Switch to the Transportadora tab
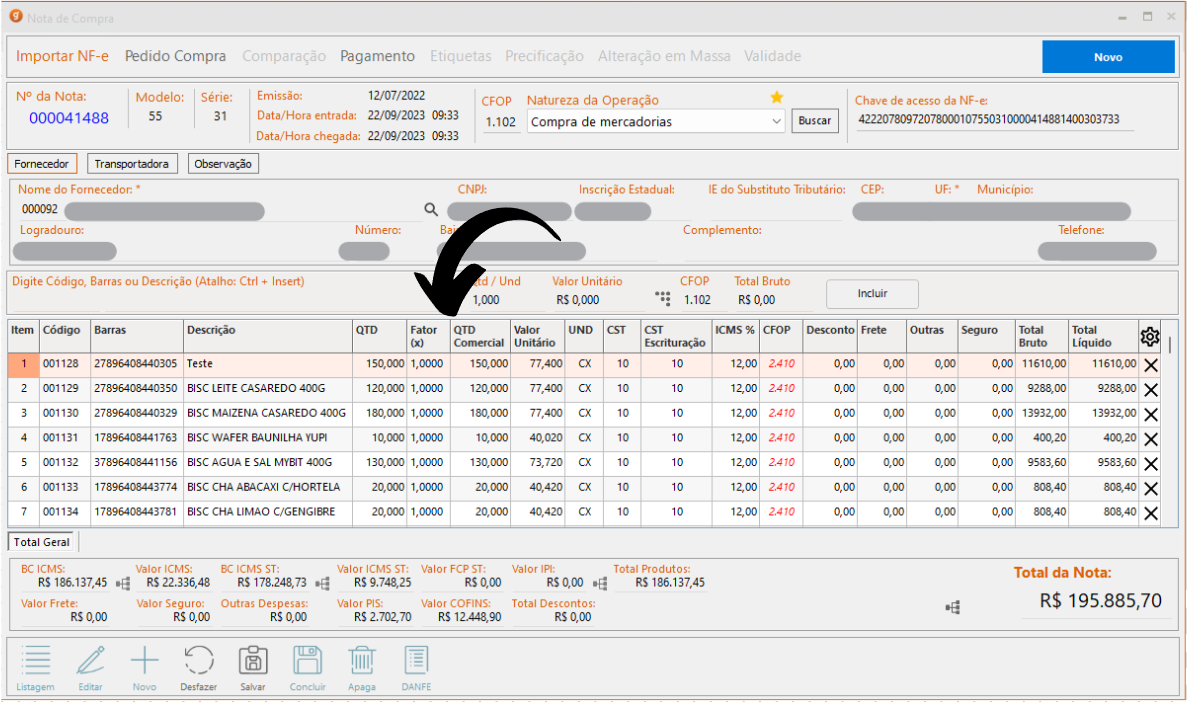The width and height of the screenshot is (1187, 702). (x=132, y=164)
